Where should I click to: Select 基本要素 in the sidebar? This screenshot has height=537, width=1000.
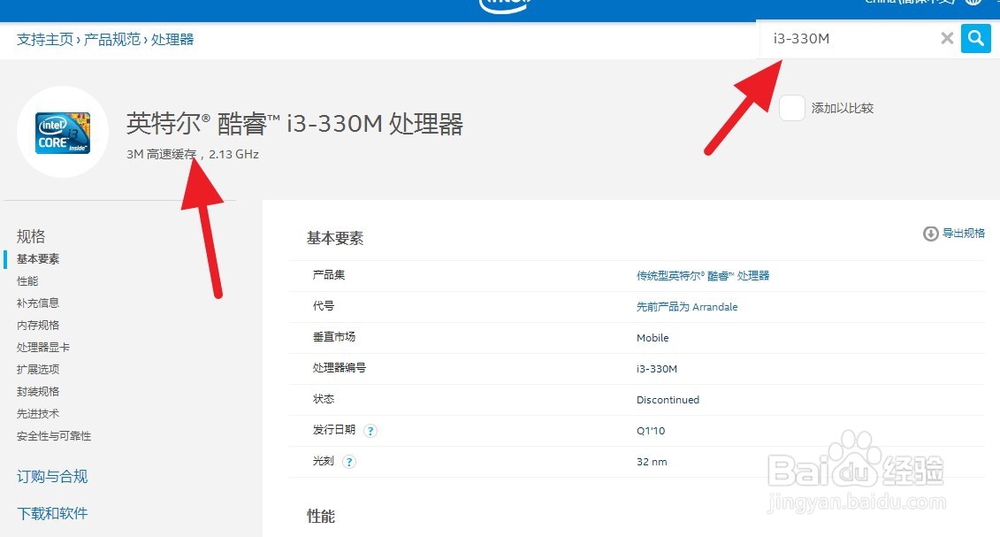[x=38, y=259]
